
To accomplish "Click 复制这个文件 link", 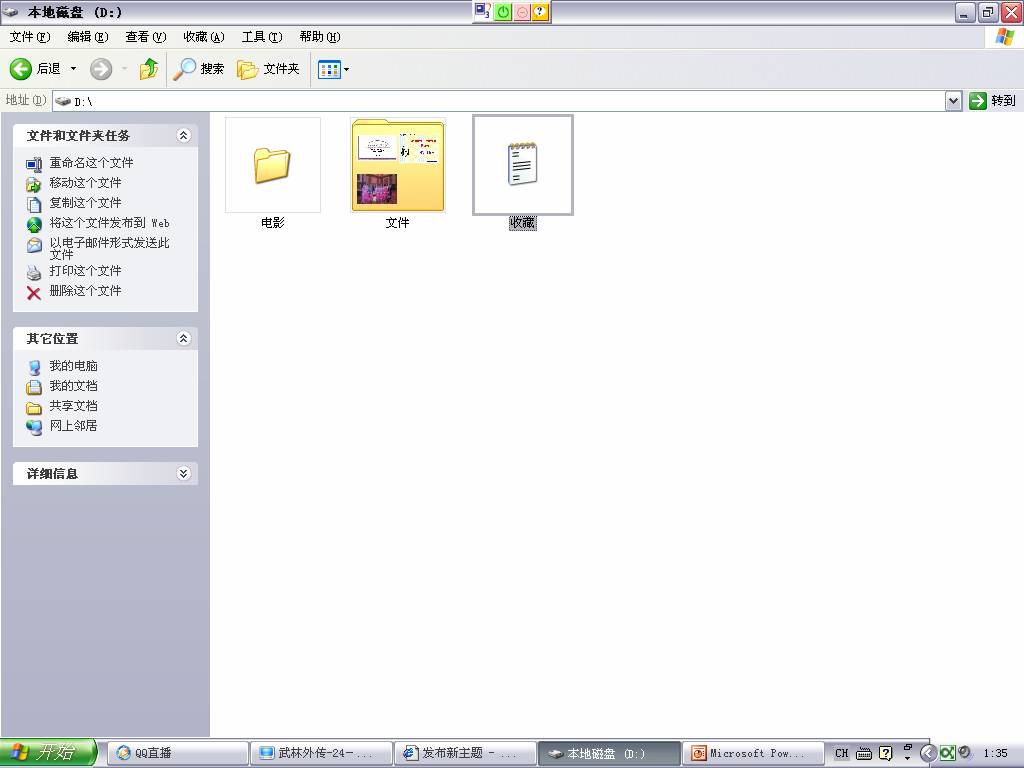I will [x=86, y=202].
